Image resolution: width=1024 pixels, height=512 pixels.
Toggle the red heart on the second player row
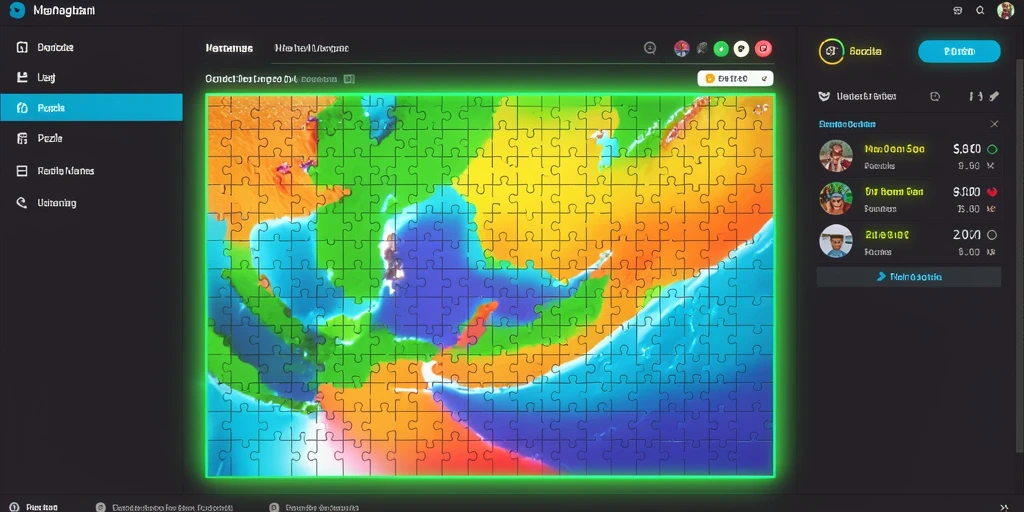click(x=992, y=192)
